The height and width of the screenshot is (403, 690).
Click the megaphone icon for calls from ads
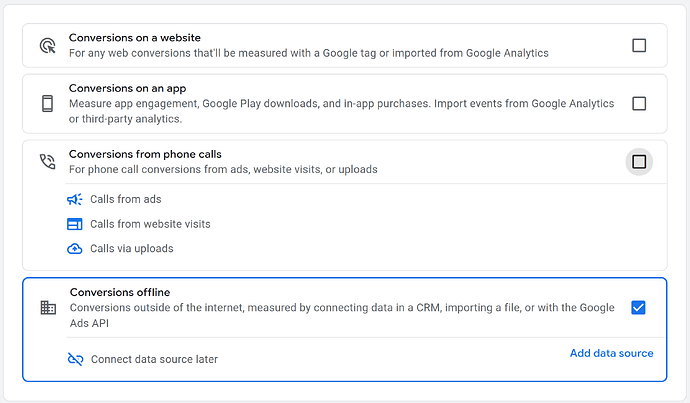coord(75,199)
